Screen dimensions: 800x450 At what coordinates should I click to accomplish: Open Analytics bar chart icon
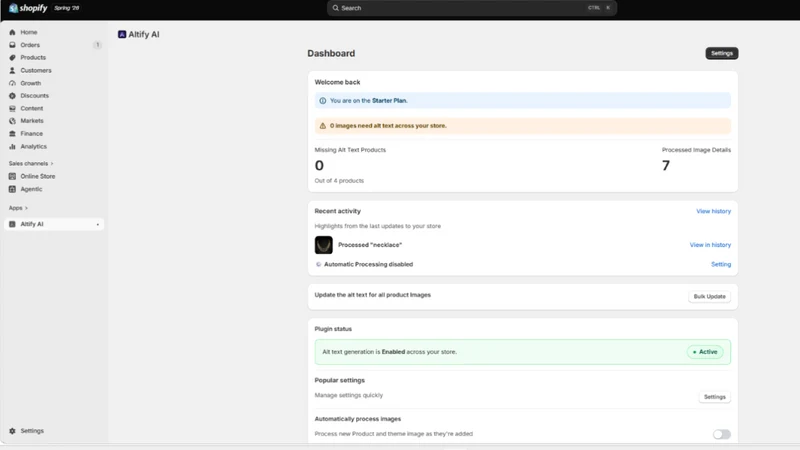tap(12, 146)
